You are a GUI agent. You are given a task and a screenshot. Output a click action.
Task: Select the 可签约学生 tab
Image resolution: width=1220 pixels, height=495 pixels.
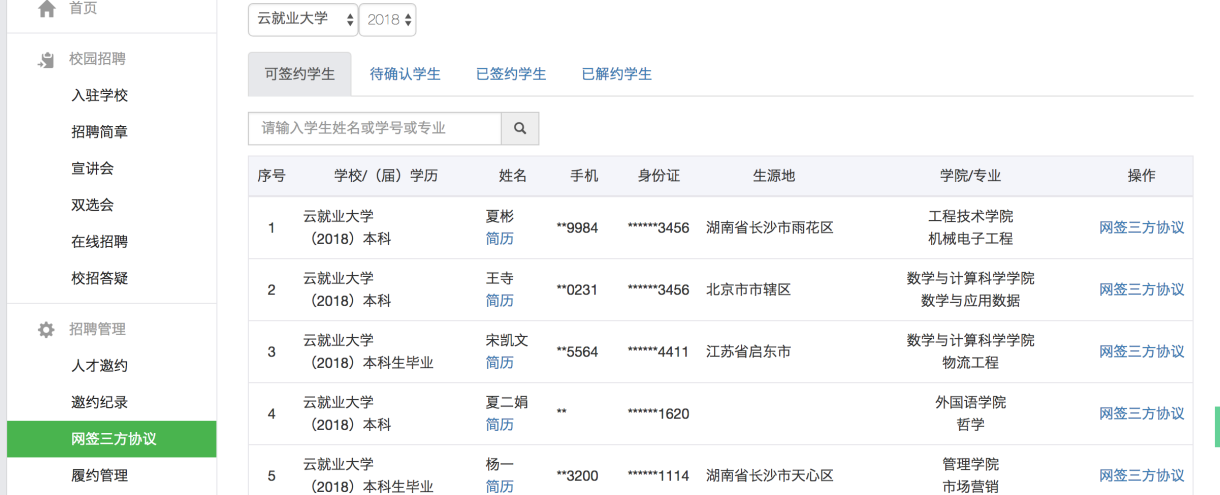point(299,74)
